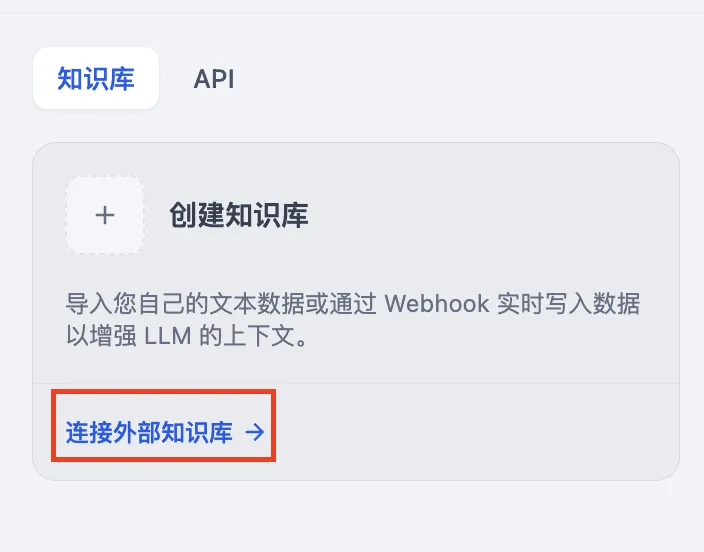The width and height of the screenshot is (704, 552).
Task: Follow the connect external knowledge base link
Action: 165,432
